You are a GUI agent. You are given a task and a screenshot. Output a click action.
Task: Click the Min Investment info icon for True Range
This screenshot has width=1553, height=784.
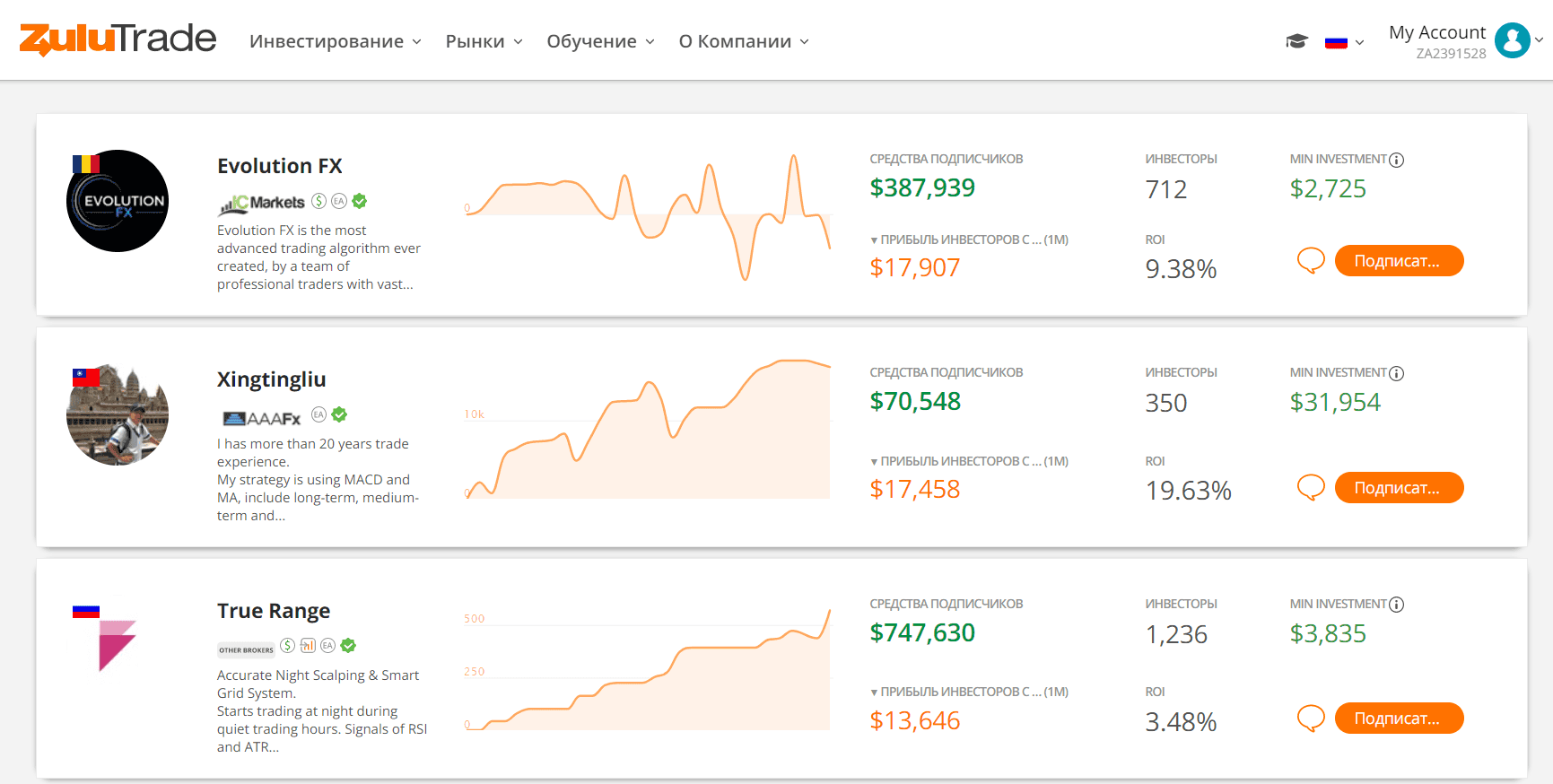(1397, 605)
